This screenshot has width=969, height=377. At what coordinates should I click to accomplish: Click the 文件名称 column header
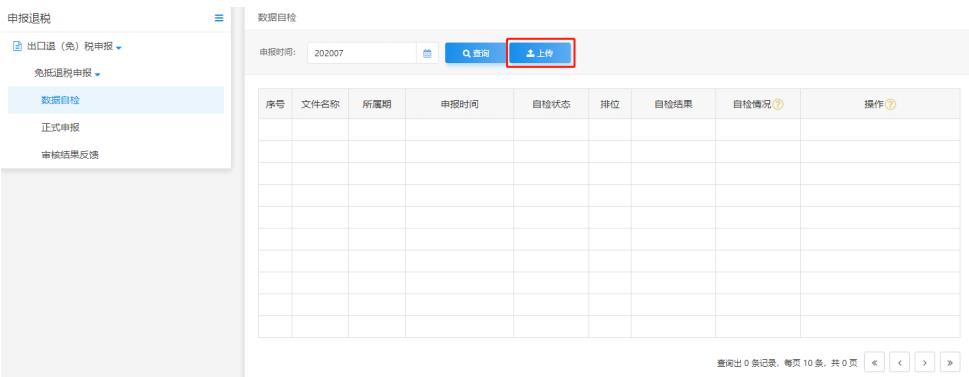point(320,104)
